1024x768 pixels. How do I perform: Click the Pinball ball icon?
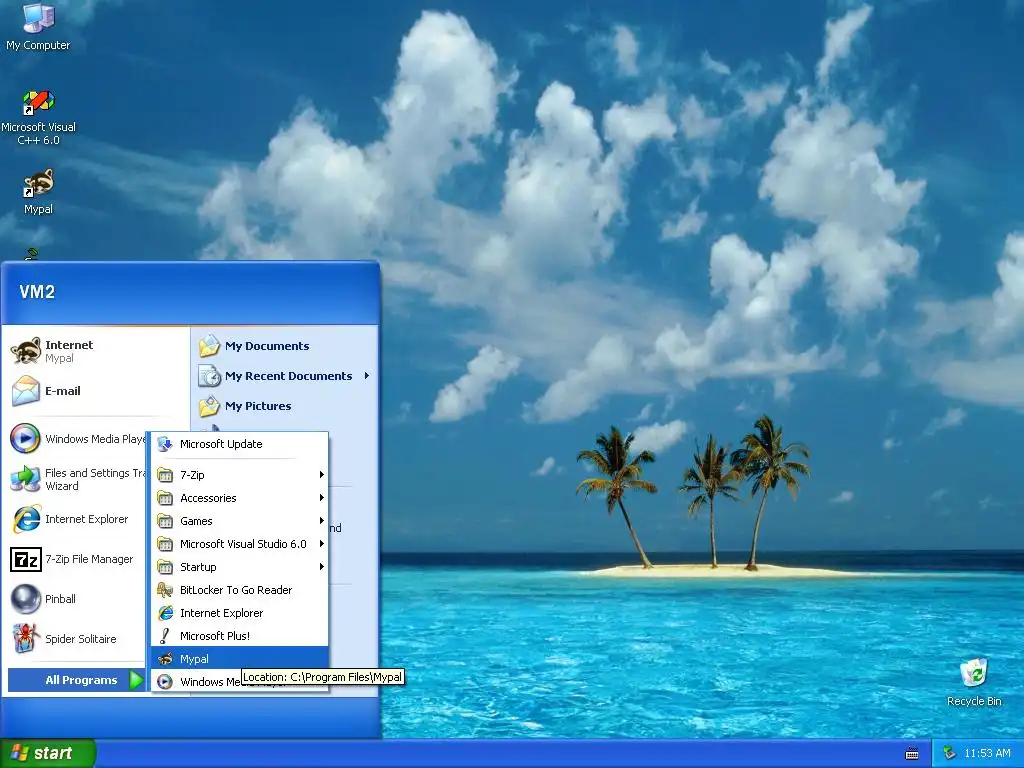pos(26,599)
